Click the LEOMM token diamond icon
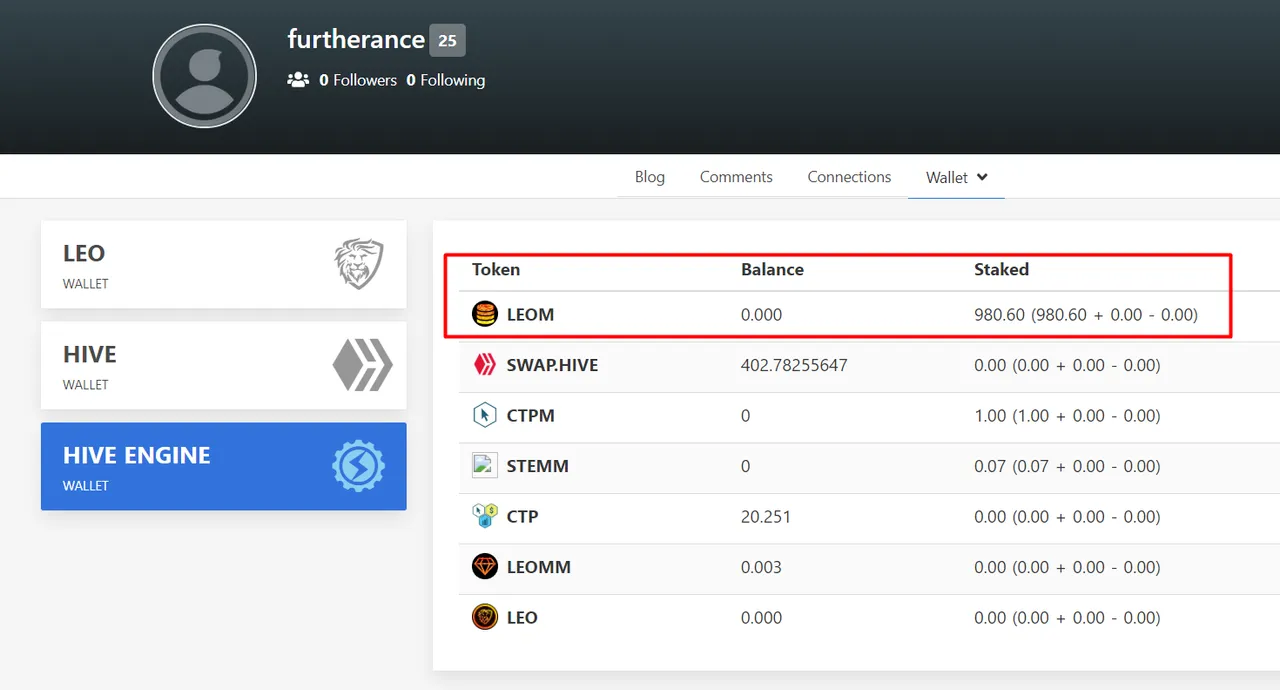 (485, 567)
